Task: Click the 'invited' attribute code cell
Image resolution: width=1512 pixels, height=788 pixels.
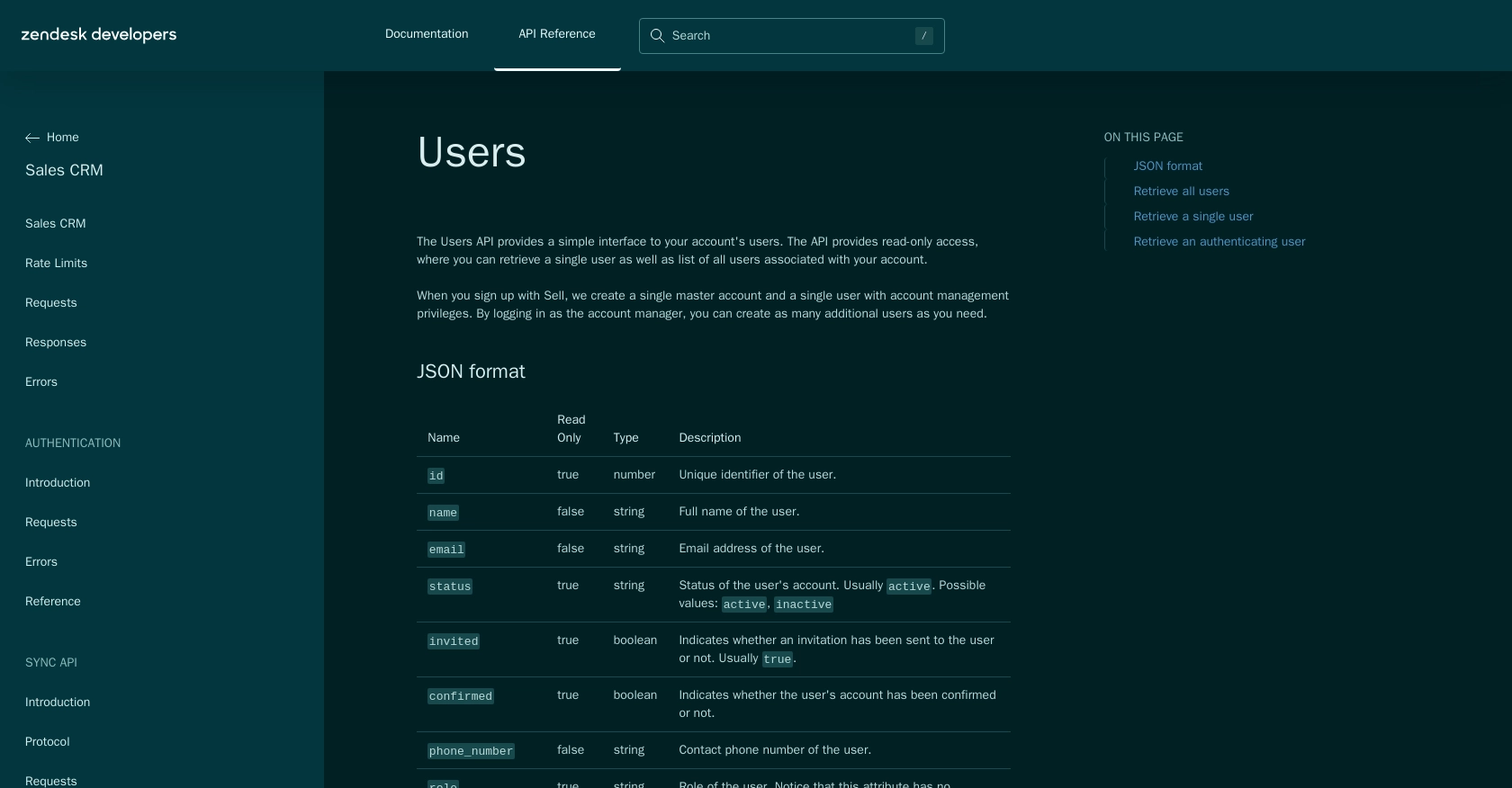Action: [454, 641]
